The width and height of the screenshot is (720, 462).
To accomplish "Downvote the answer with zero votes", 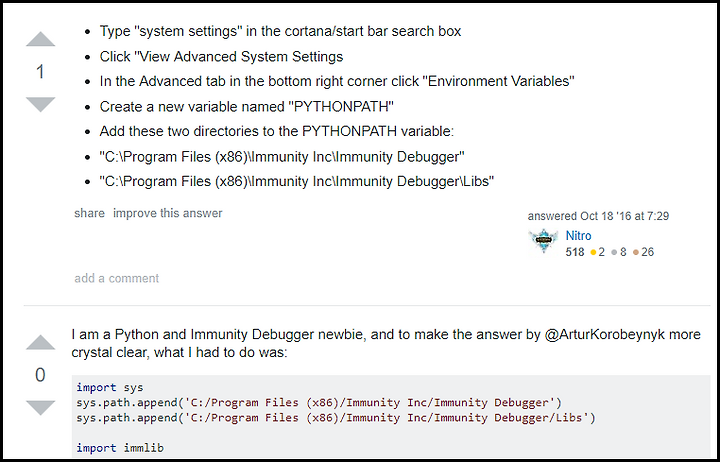I will (40, 408).
